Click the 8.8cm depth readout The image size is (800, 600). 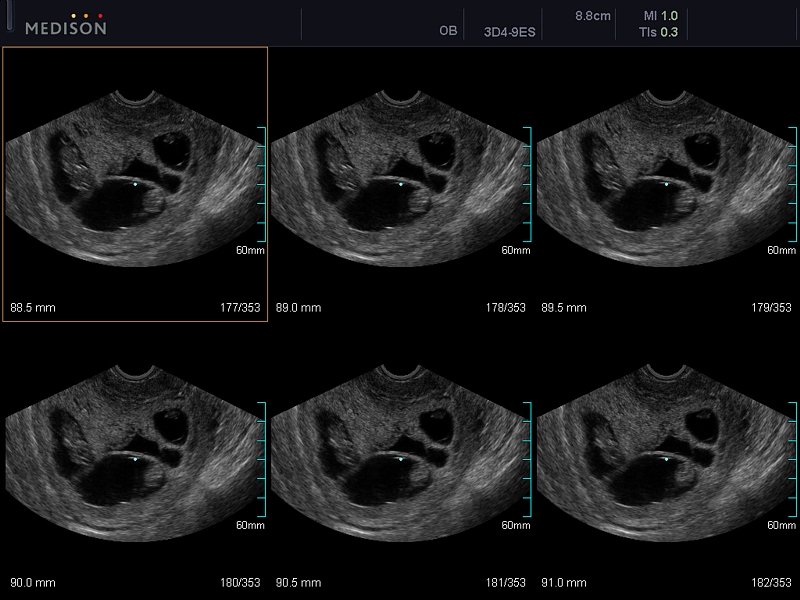(592, 16)
